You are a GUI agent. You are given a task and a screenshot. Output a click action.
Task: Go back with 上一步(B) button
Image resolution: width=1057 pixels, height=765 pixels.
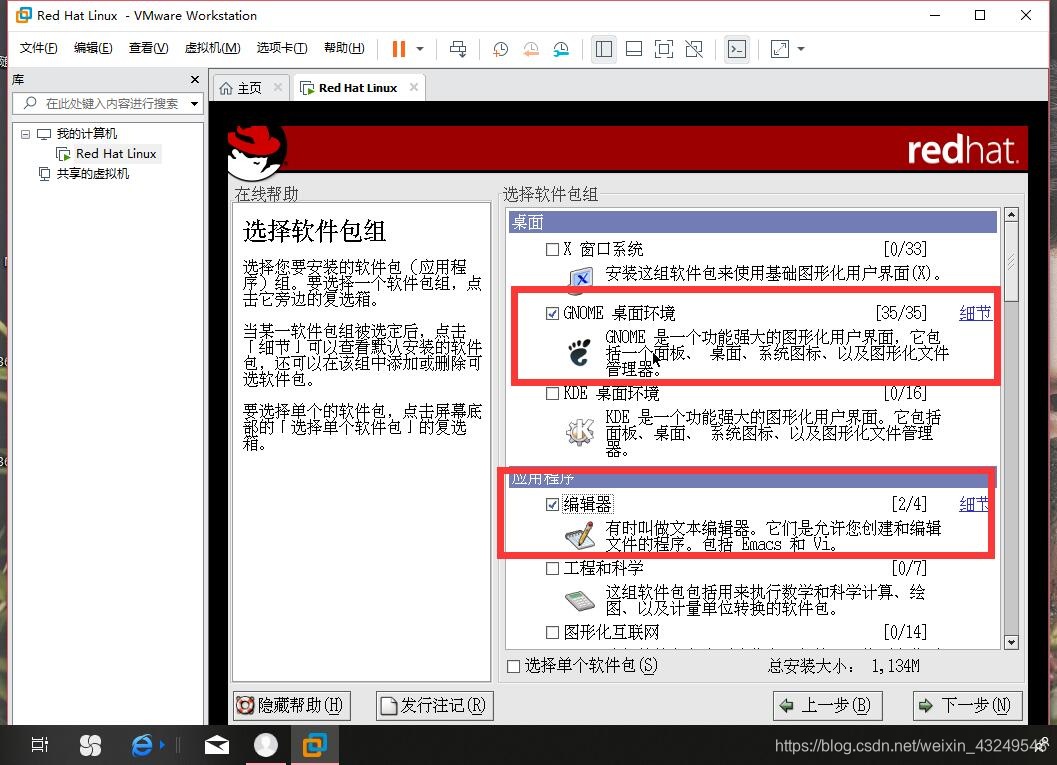(827, 706)
